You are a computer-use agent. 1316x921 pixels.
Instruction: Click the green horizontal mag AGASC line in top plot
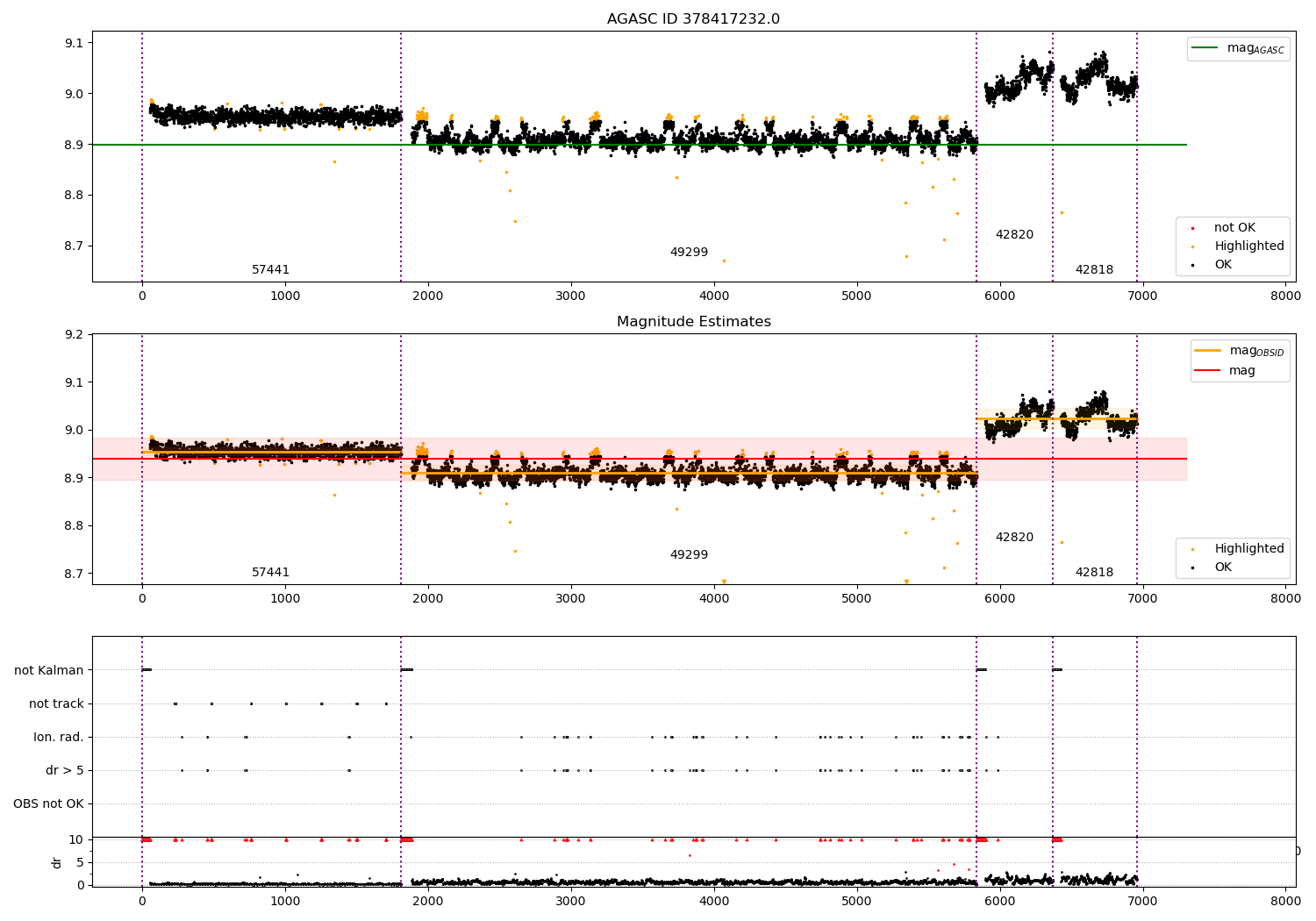click(x=640, y=145)
